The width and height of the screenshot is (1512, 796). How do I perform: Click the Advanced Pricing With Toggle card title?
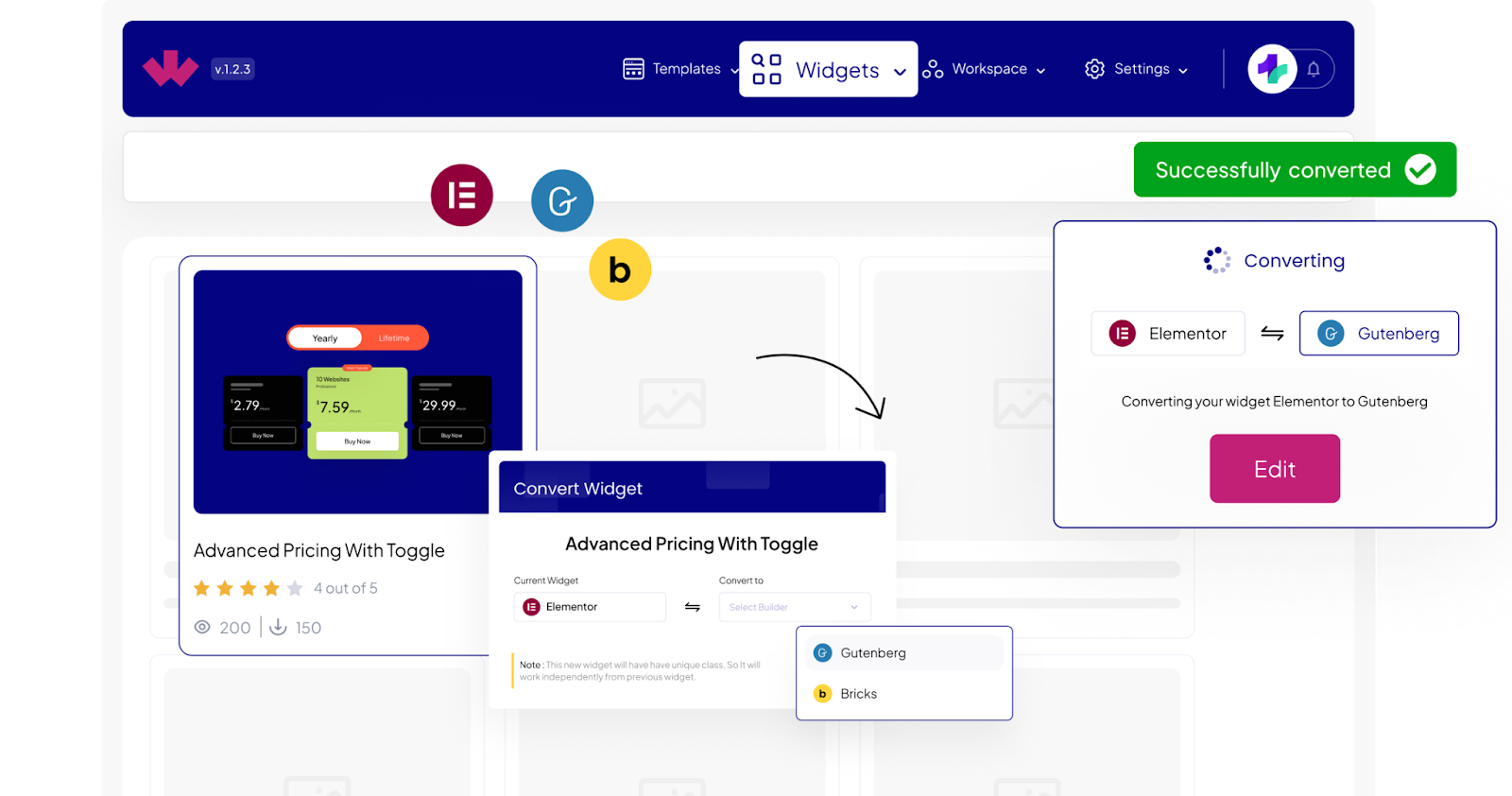(318, 550)
